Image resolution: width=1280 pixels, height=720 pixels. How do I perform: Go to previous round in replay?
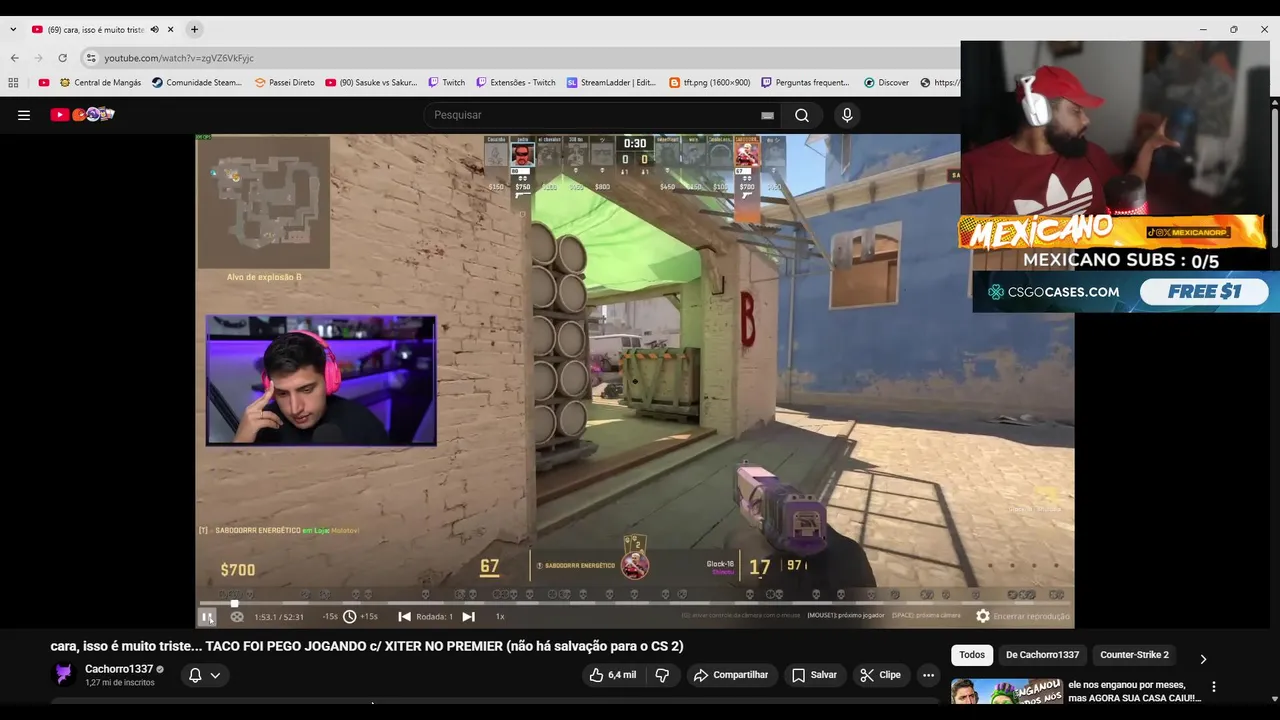(404, 617)
